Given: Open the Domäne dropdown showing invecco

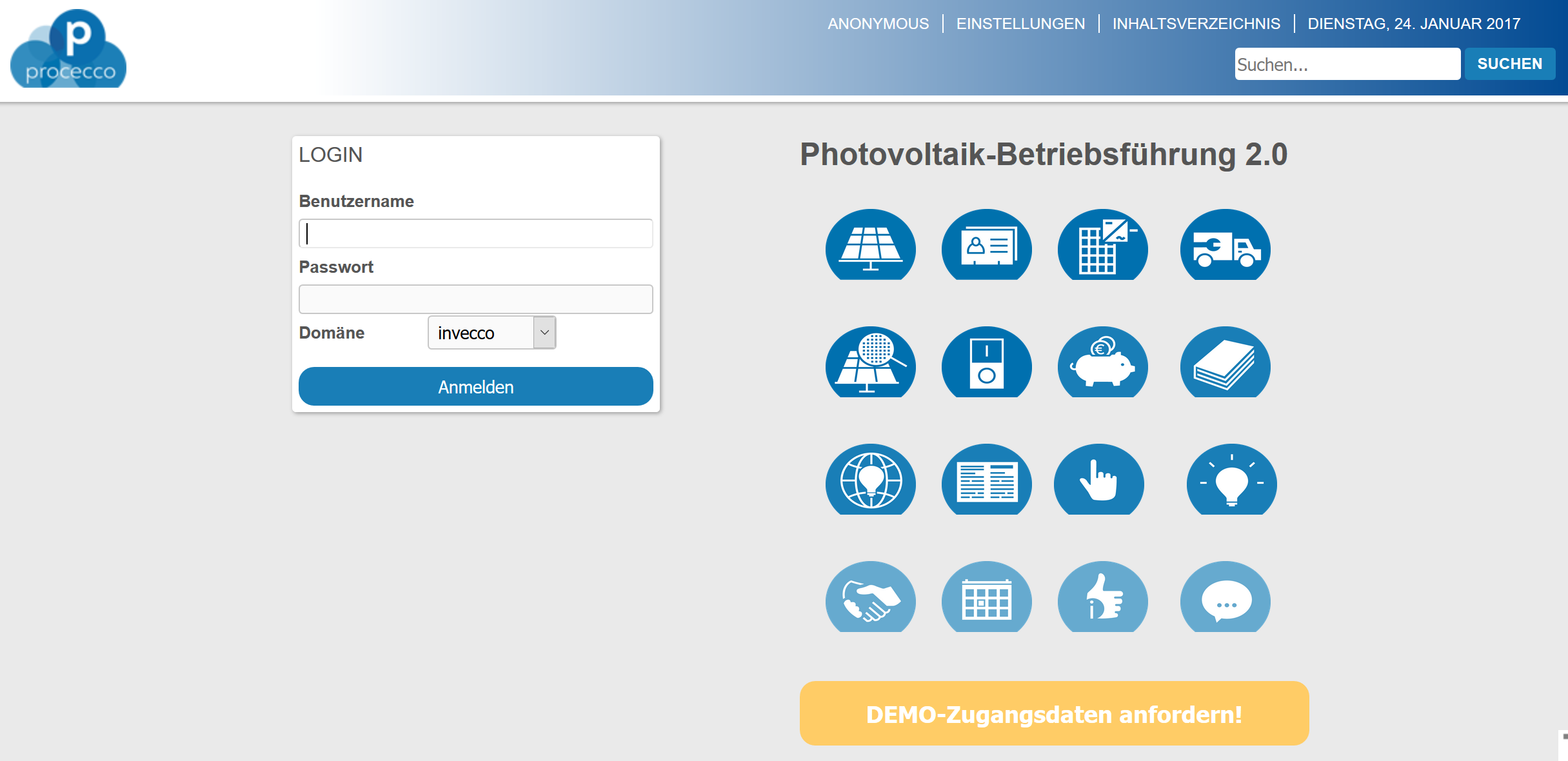Looking at the screenshot, I should (491, 333).
